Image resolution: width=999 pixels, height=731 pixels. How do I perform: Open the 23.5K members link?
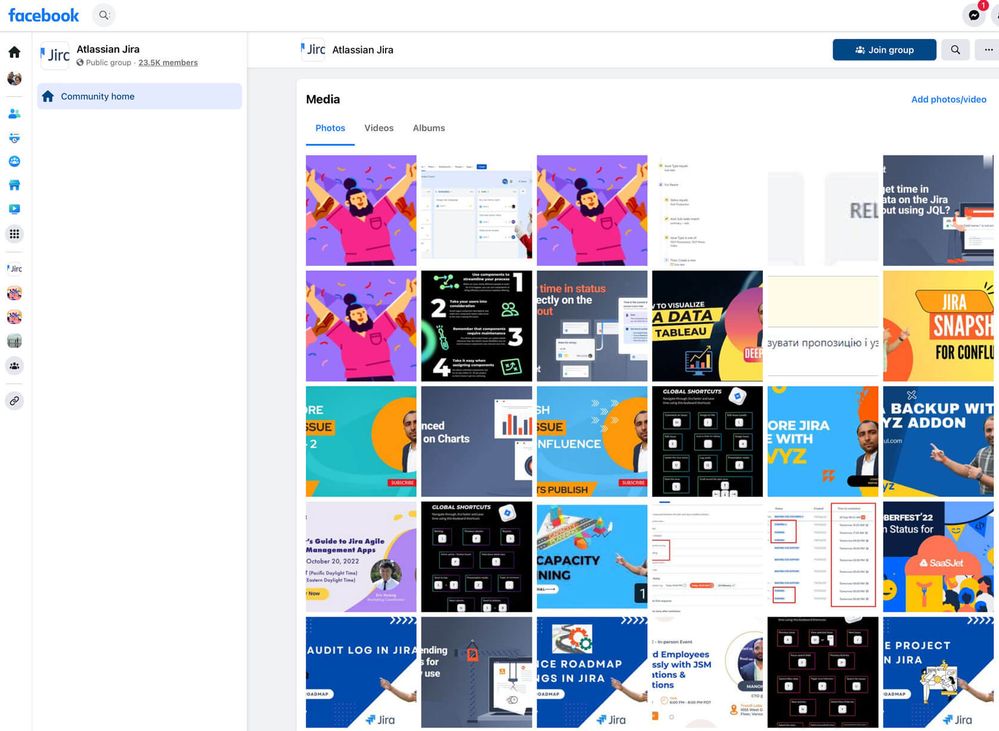(x=168, y=62)
